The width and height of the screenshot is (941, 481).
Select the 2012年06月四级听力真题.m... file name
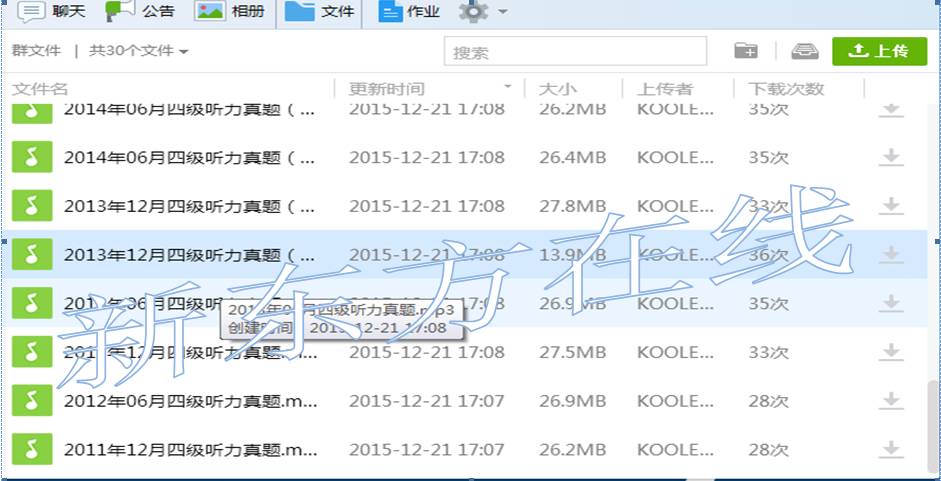190,401
